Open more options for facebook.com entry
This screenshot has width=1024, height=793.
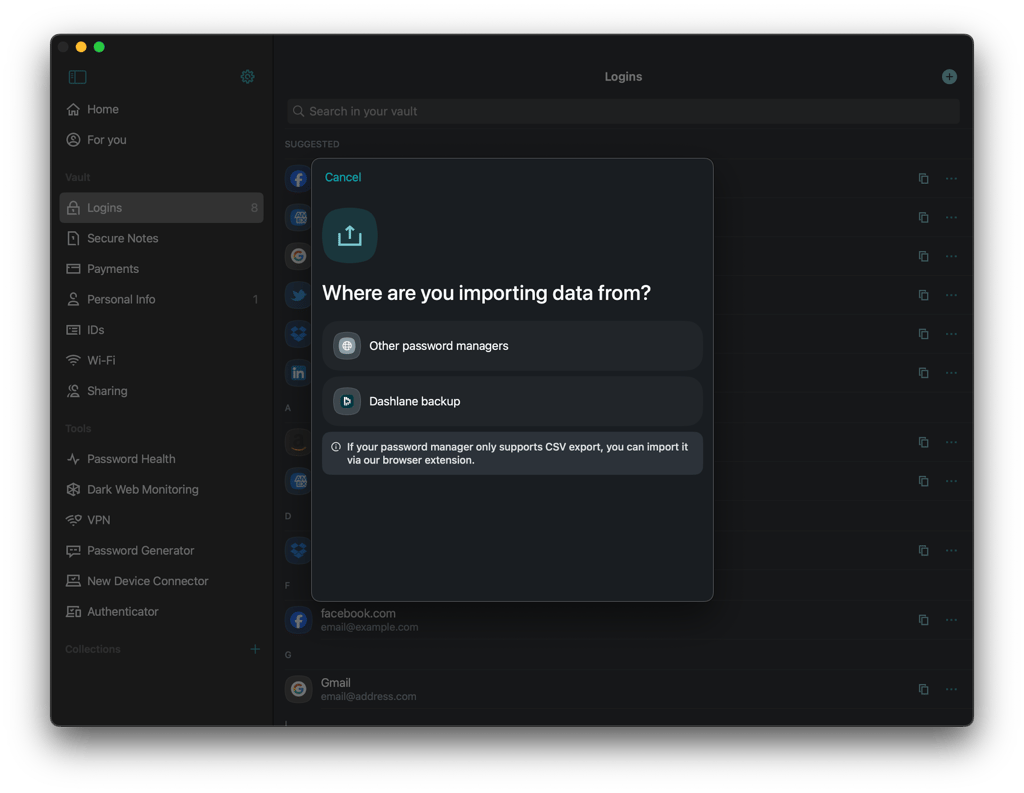(952, 620)
